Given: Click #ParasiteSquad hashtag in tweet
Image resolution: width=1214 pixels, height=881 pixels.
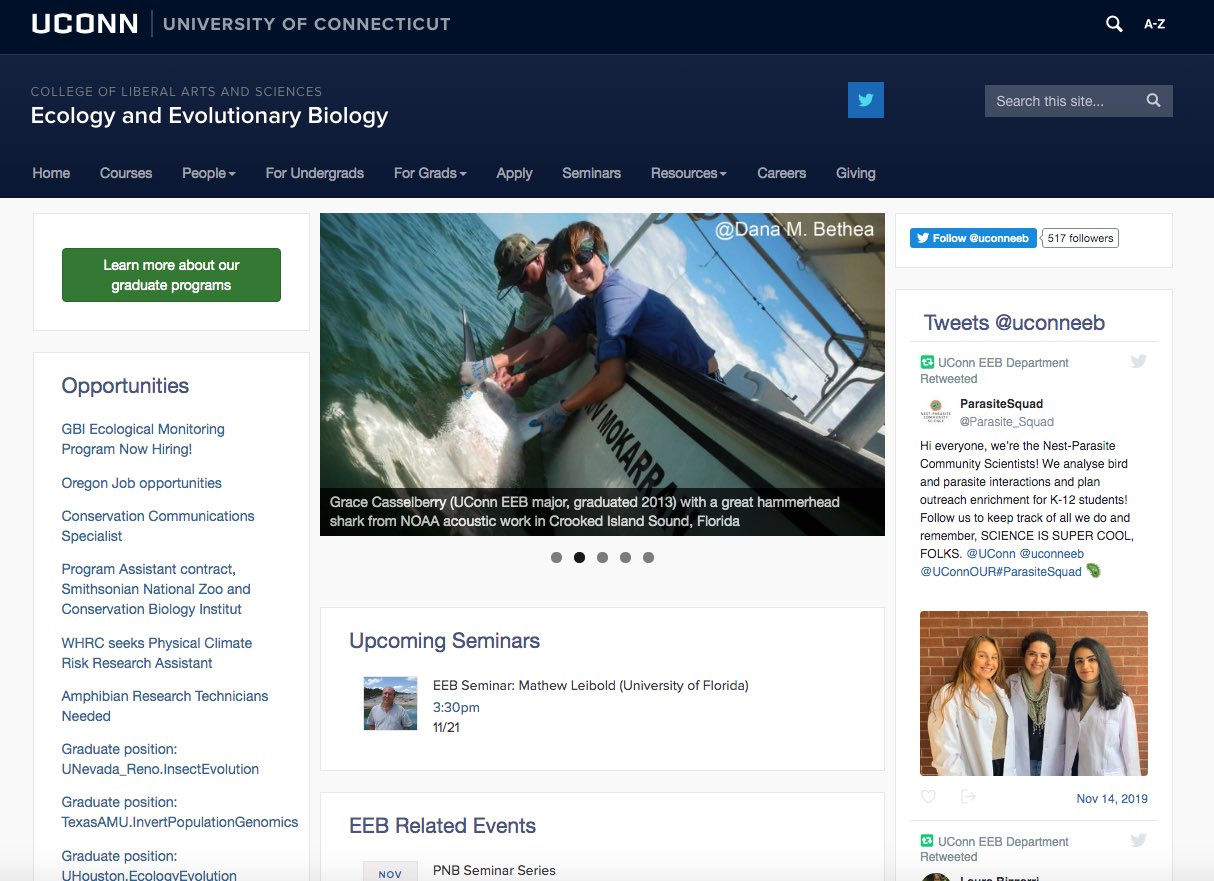Looking at the screenshot, I should tap(1040, 571).
